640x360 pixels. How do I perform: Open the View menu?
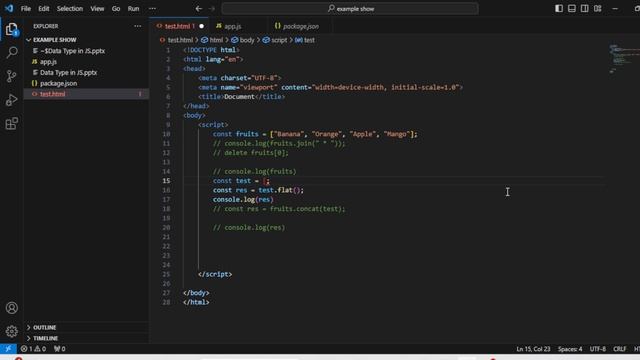(x=97, y=9)
